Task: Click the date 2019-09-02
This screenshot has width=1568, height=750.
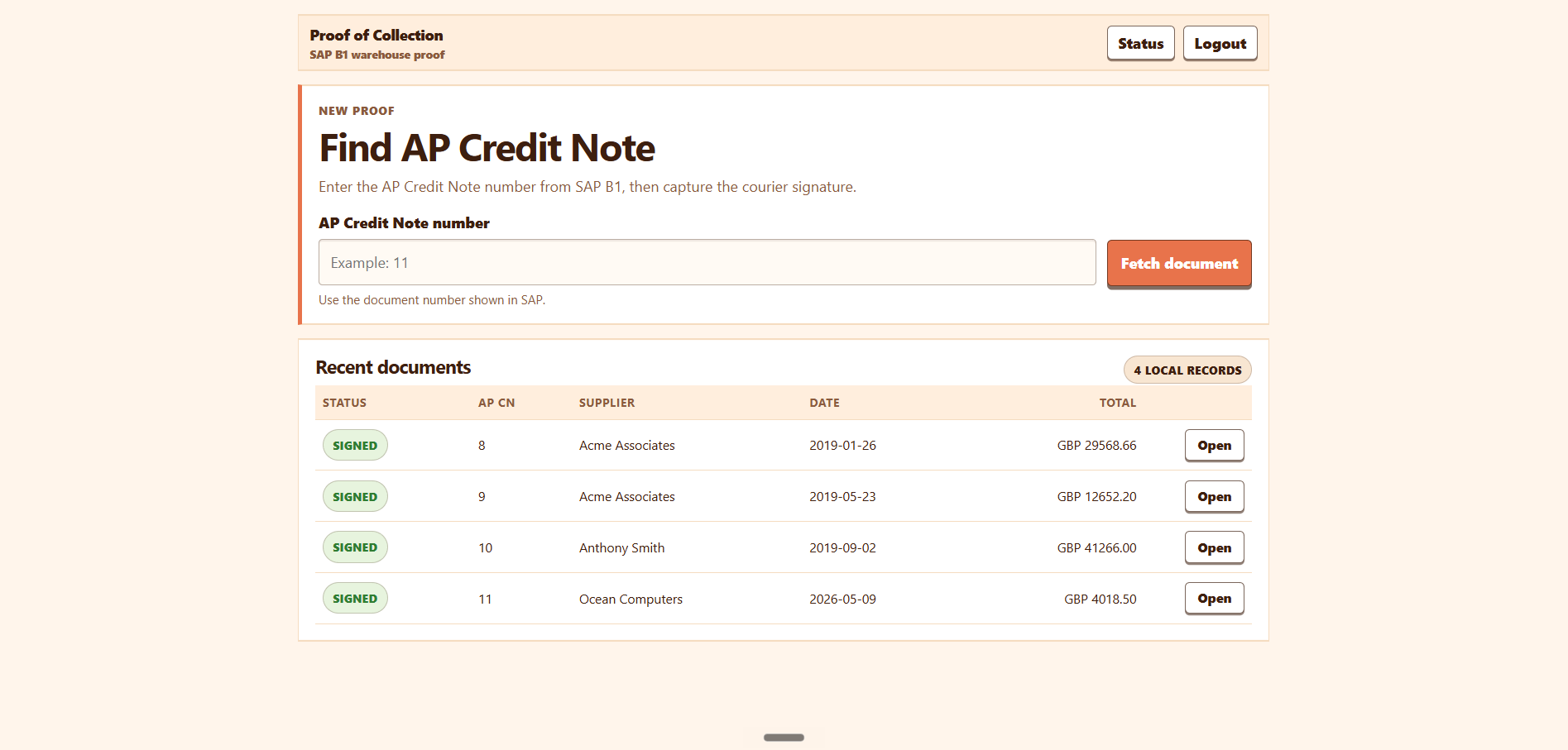Action: (x=842, y=548)
